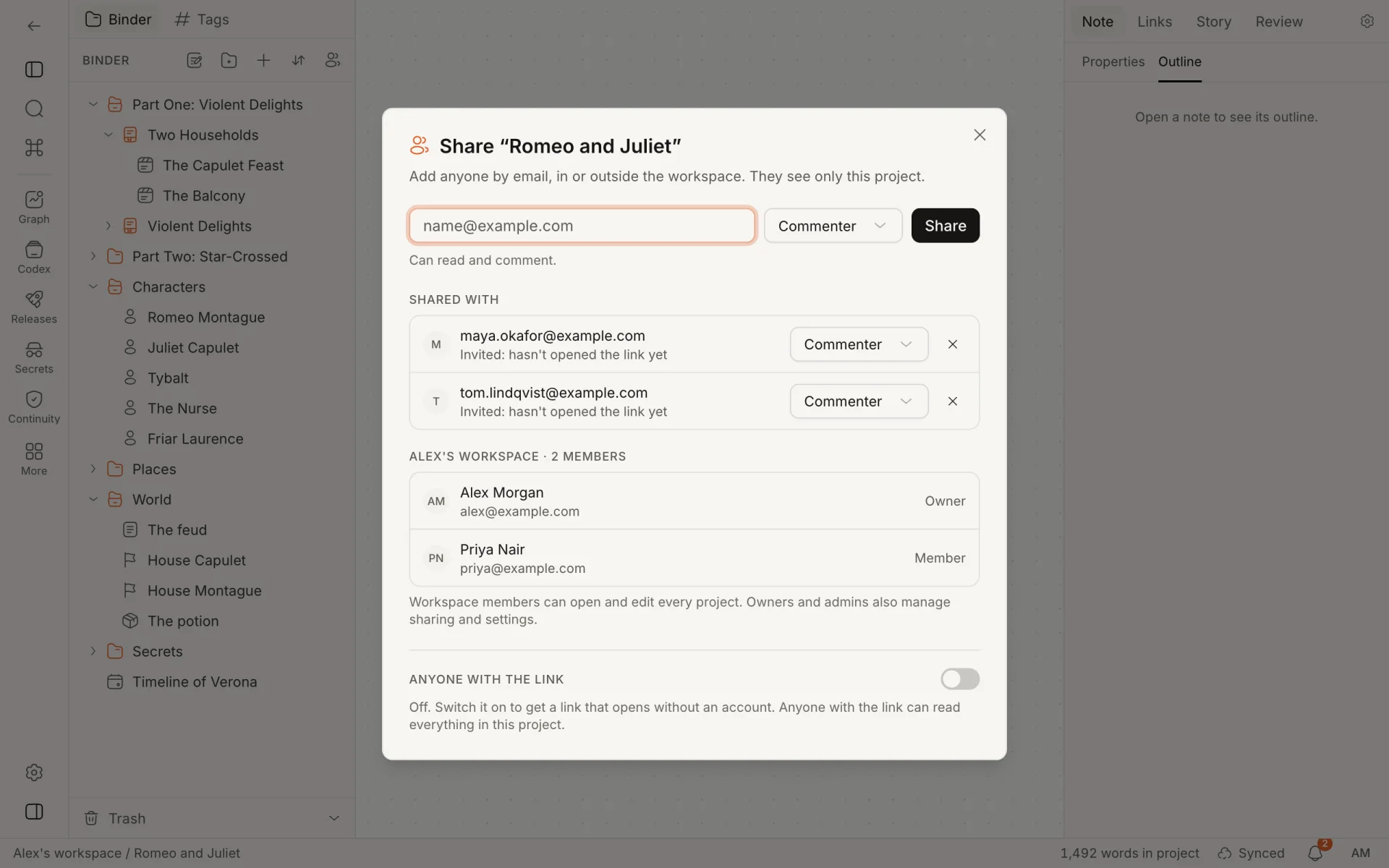Click the AM avatar in status bar
The height and width of the screenshot is (868, 1389).
(1360, 853)
